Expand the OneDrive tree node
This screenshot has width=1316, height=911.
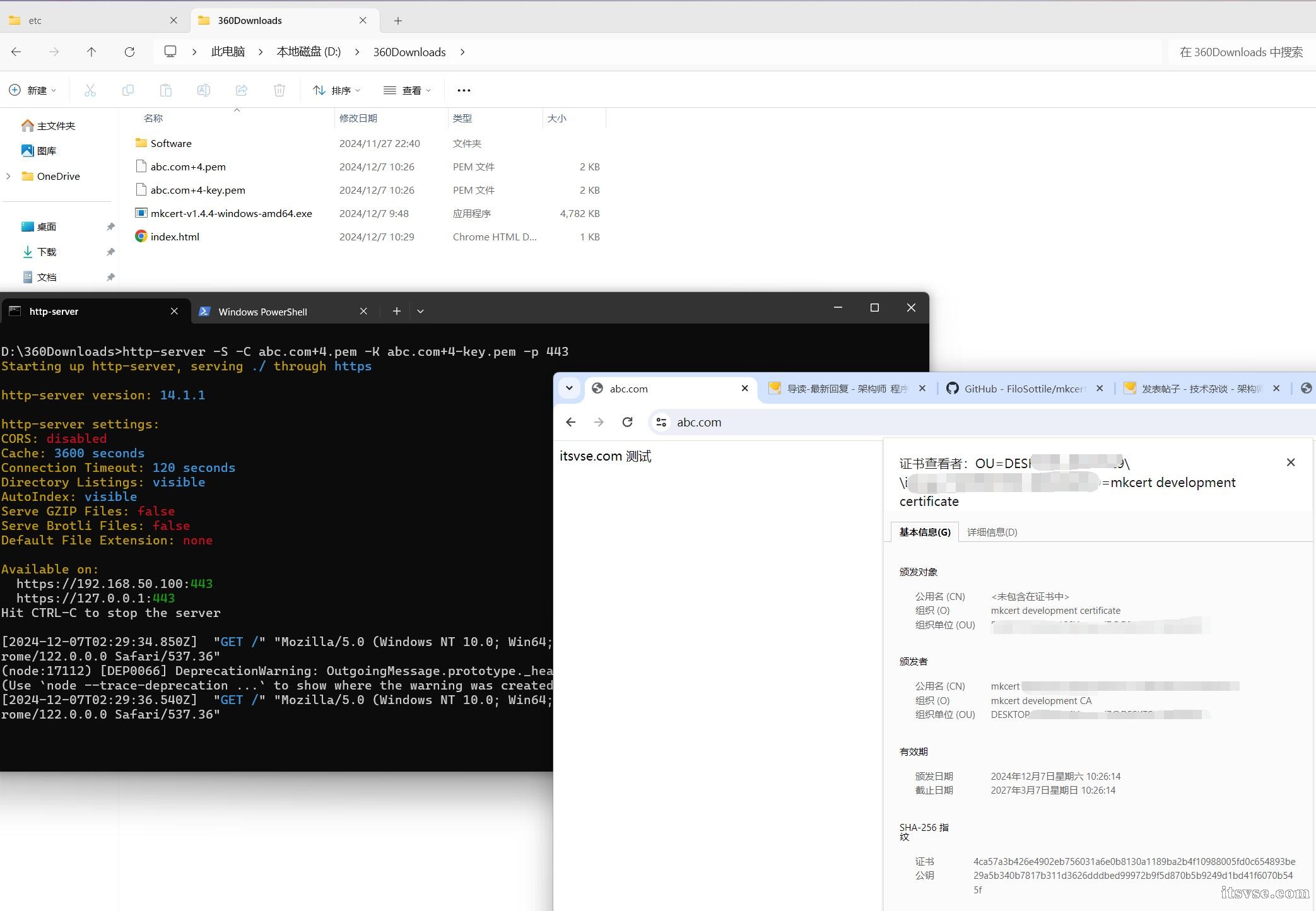point(8,176)
